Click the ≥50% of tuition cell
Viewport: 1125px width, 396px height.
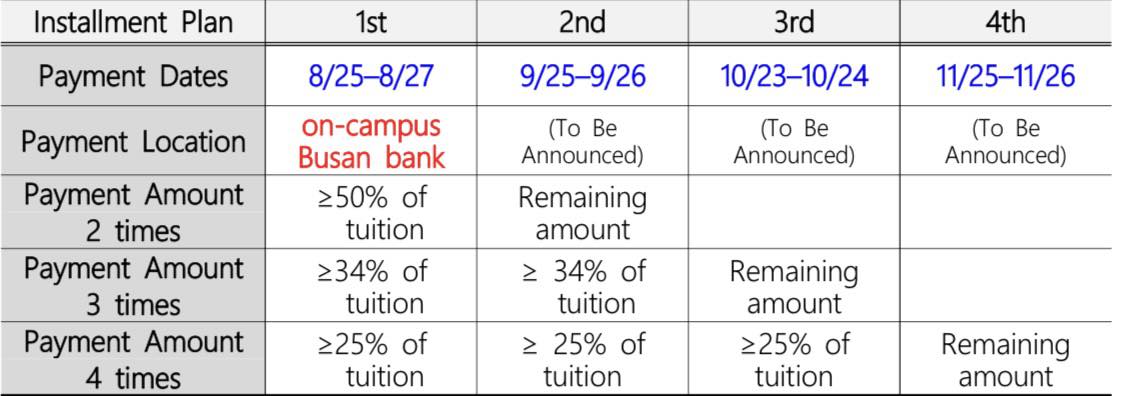371,213
